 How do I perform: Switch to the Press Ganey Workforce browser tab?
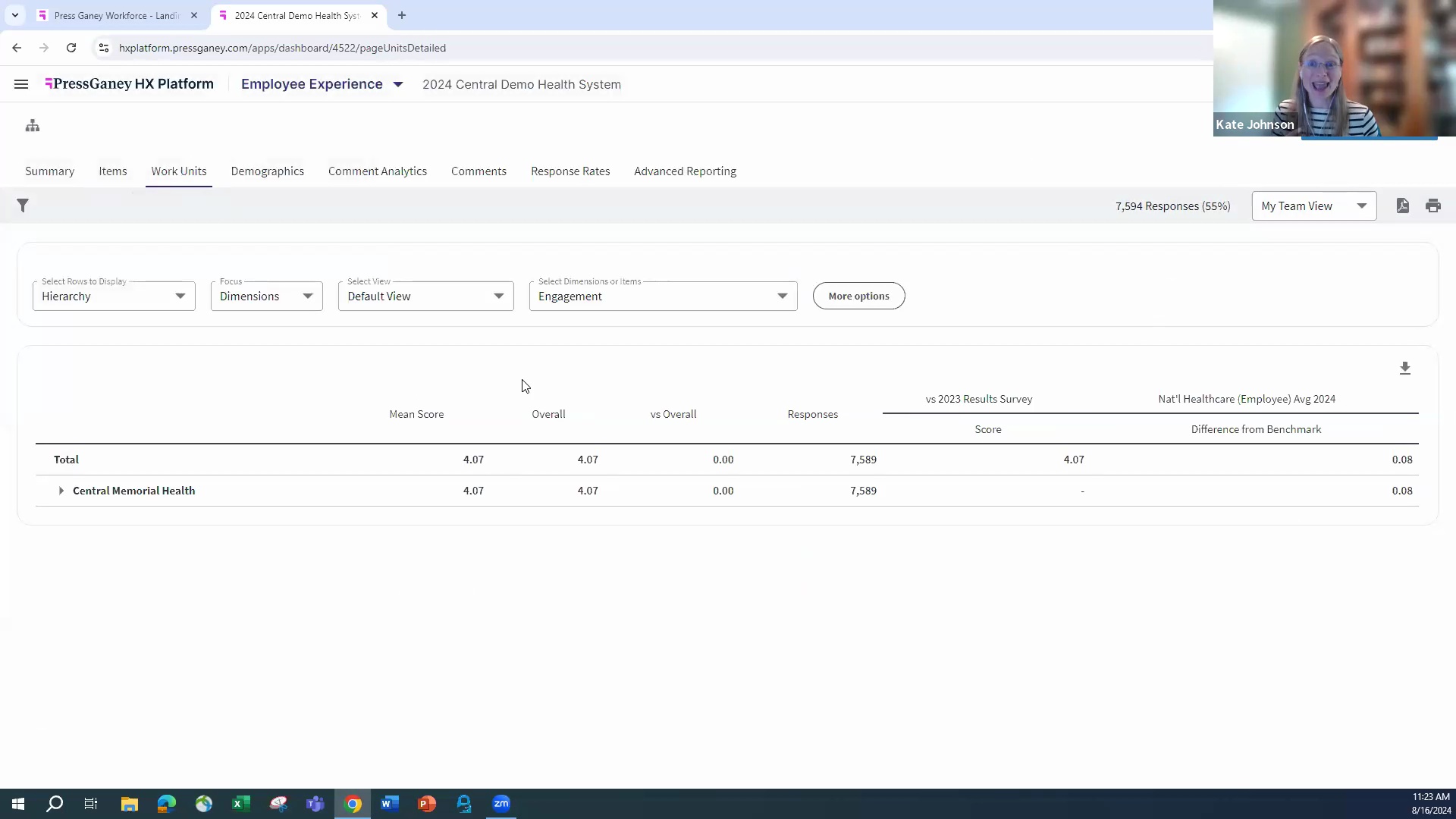pos(114,15)
